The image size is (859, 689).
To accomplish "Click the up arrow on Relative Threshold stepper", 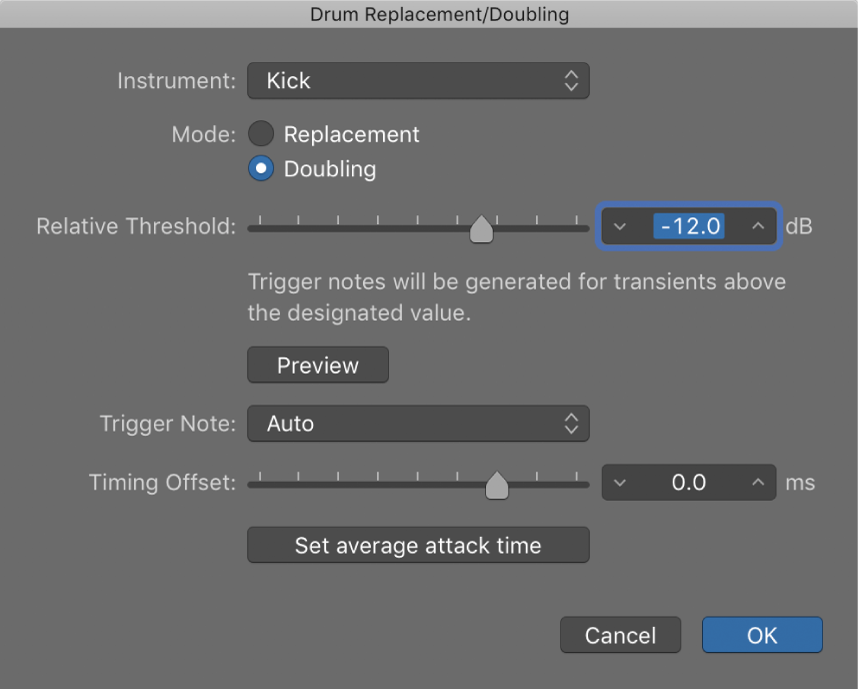I will (755, 226).
